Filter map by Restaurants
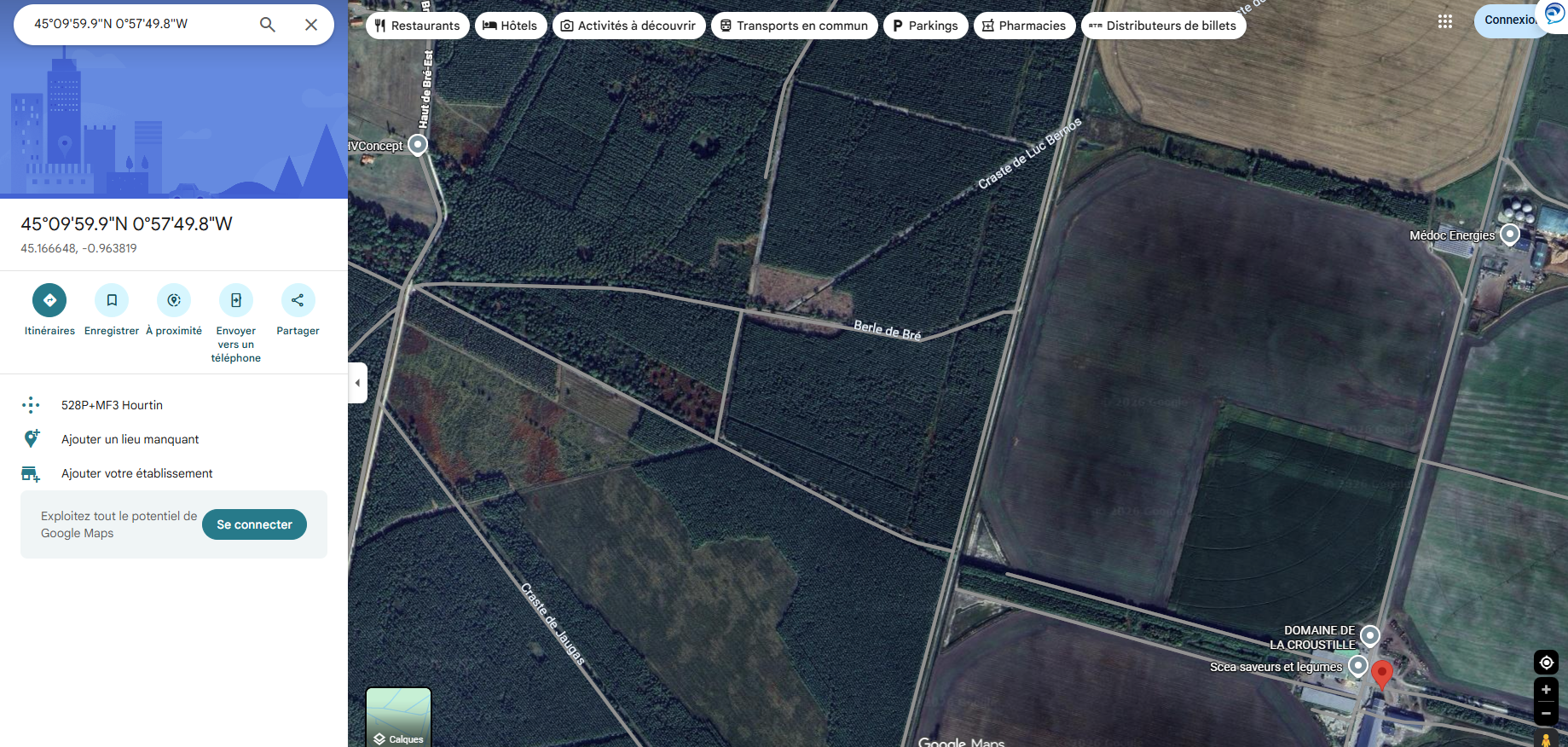This screenshot has width=1568, height=747. [417, 26]
